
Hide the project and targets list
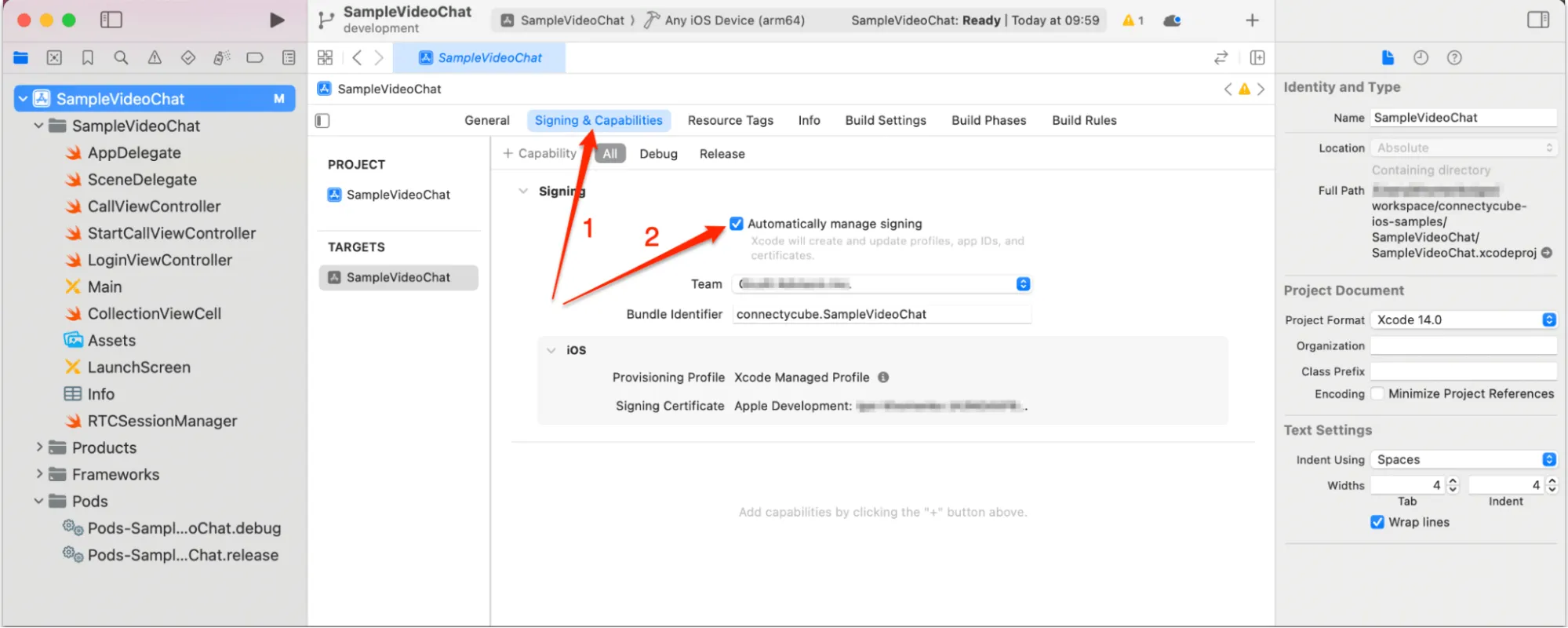322,120
